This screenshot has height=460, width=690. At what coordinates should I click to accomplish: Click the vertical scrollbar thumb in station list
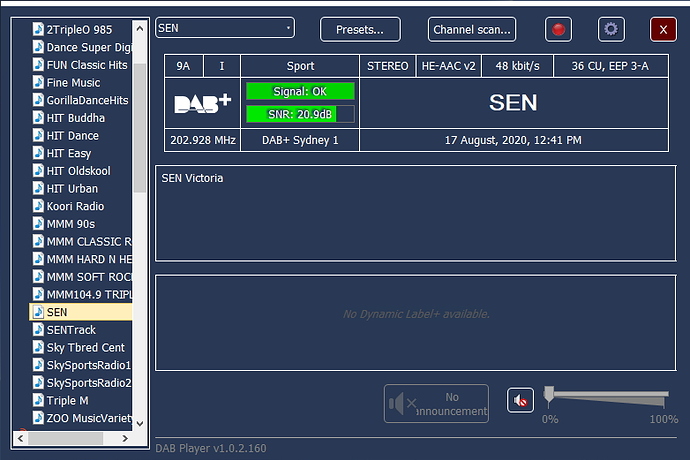[140, 128]
